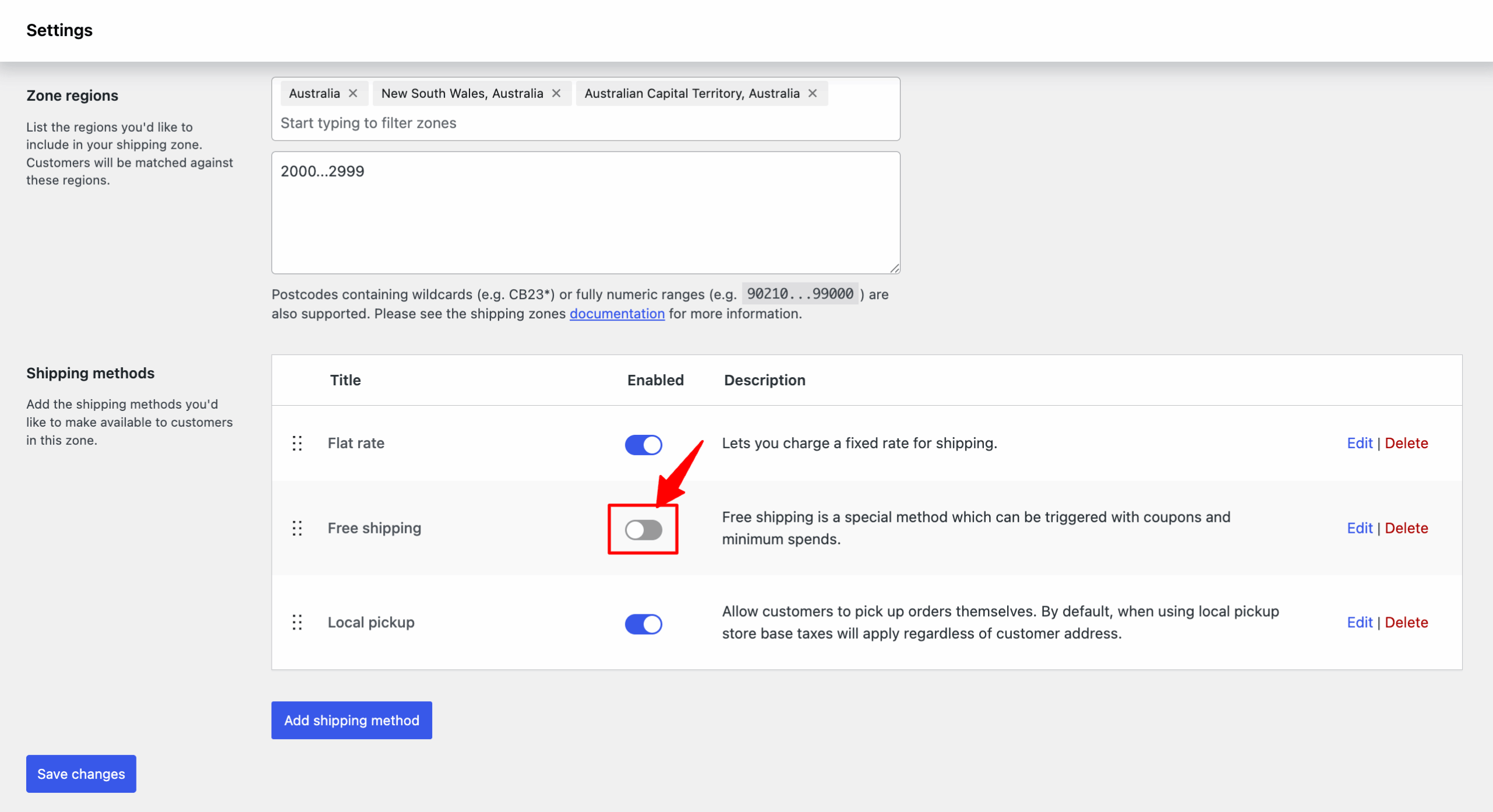Screen dimensions: 1493x812
Task: Open the shipping zones documentation link
Action: (616, 314)
